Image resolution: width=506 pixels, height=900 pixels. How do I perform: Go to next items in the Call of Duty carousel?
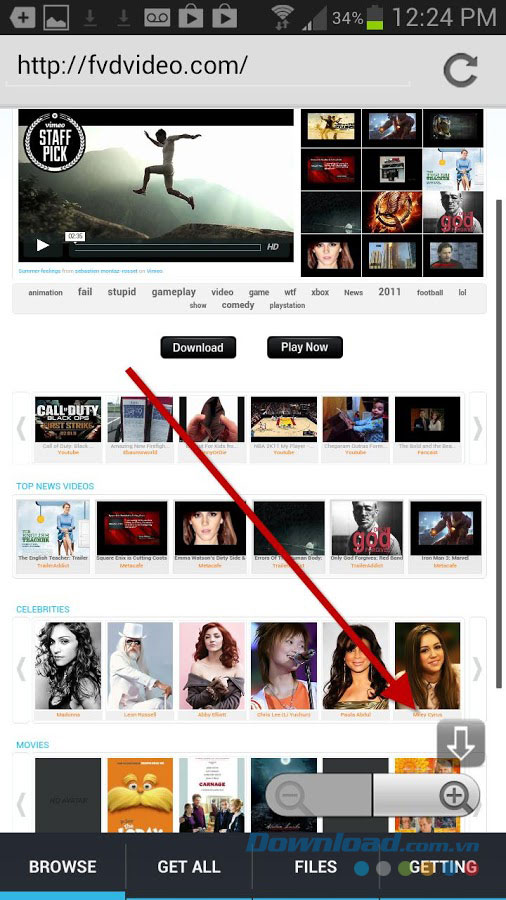pos(477,428)
